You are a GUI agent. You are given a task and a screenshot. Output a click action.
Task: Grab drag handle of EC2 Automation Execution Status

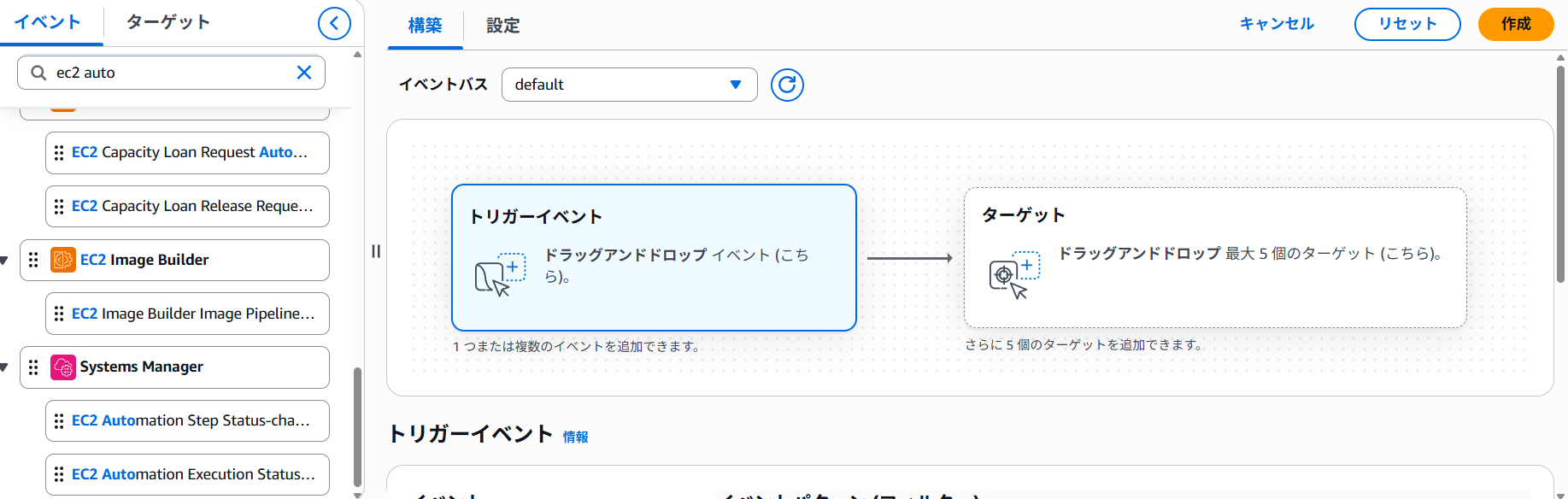click(x=59, y=474)
